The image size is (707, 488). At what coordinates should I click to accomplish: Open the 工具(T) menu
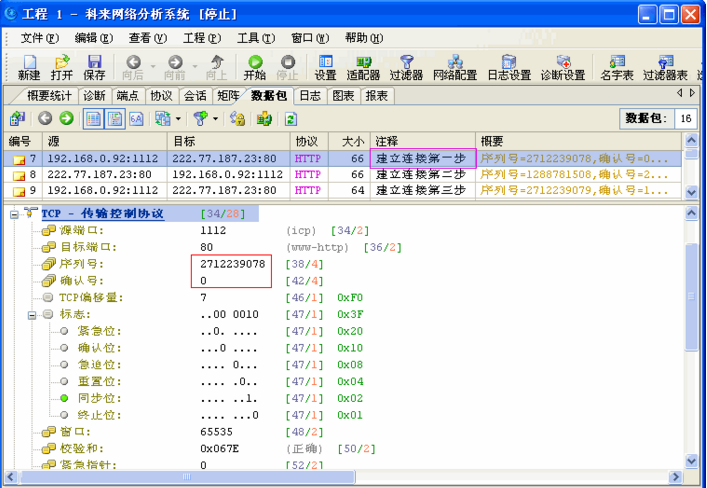click(256, 38)
